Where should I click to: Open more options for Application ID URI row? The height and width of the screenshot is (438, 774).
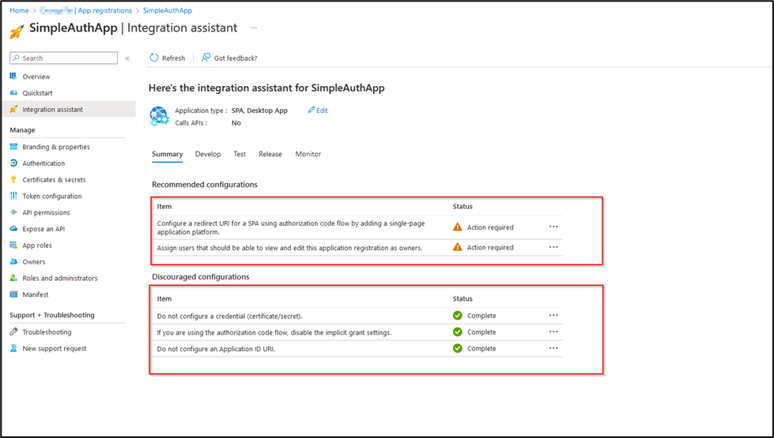coord(553,348)
